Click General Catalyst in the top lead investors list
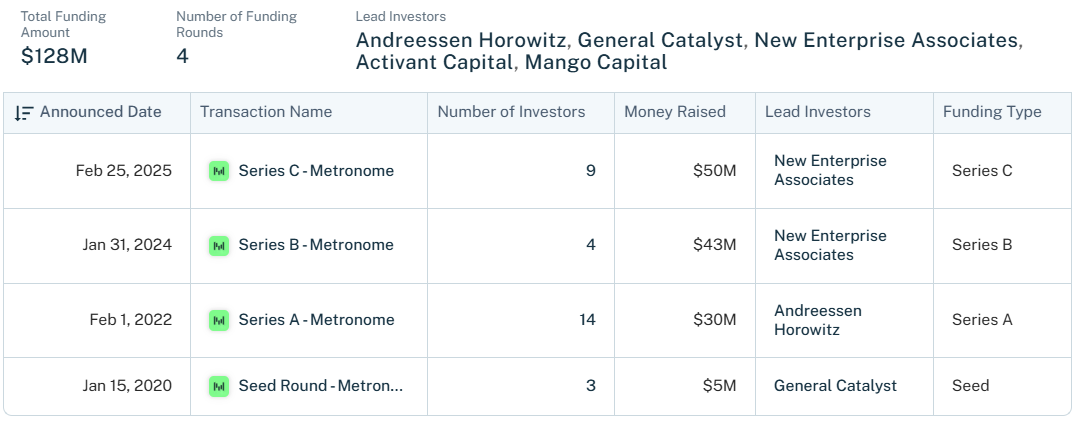The width and height of the screenshot is (1078, 426). (x=661, y=41)
